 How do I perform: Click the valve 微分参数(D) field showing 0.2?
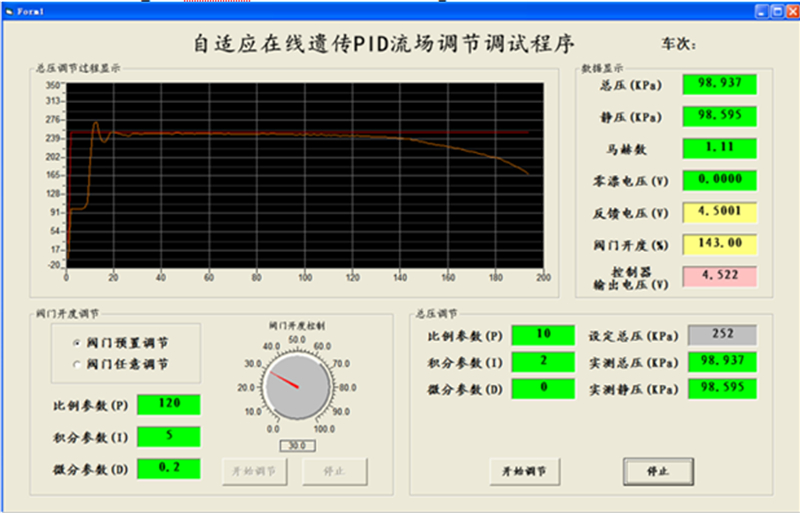[x=168, y=467]
